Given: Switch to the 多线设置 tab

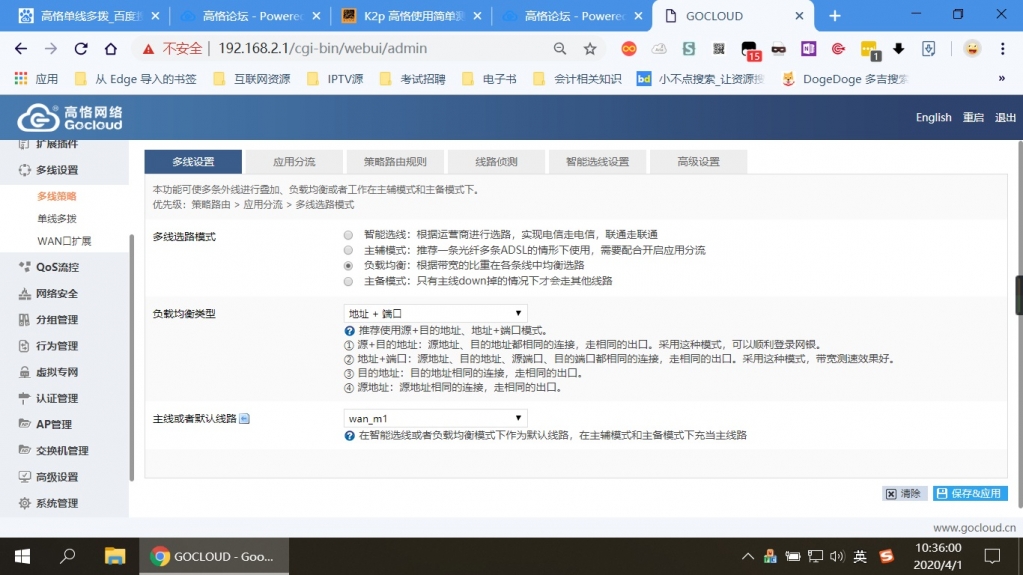Looking at the screenshot, I should [193, 162].
